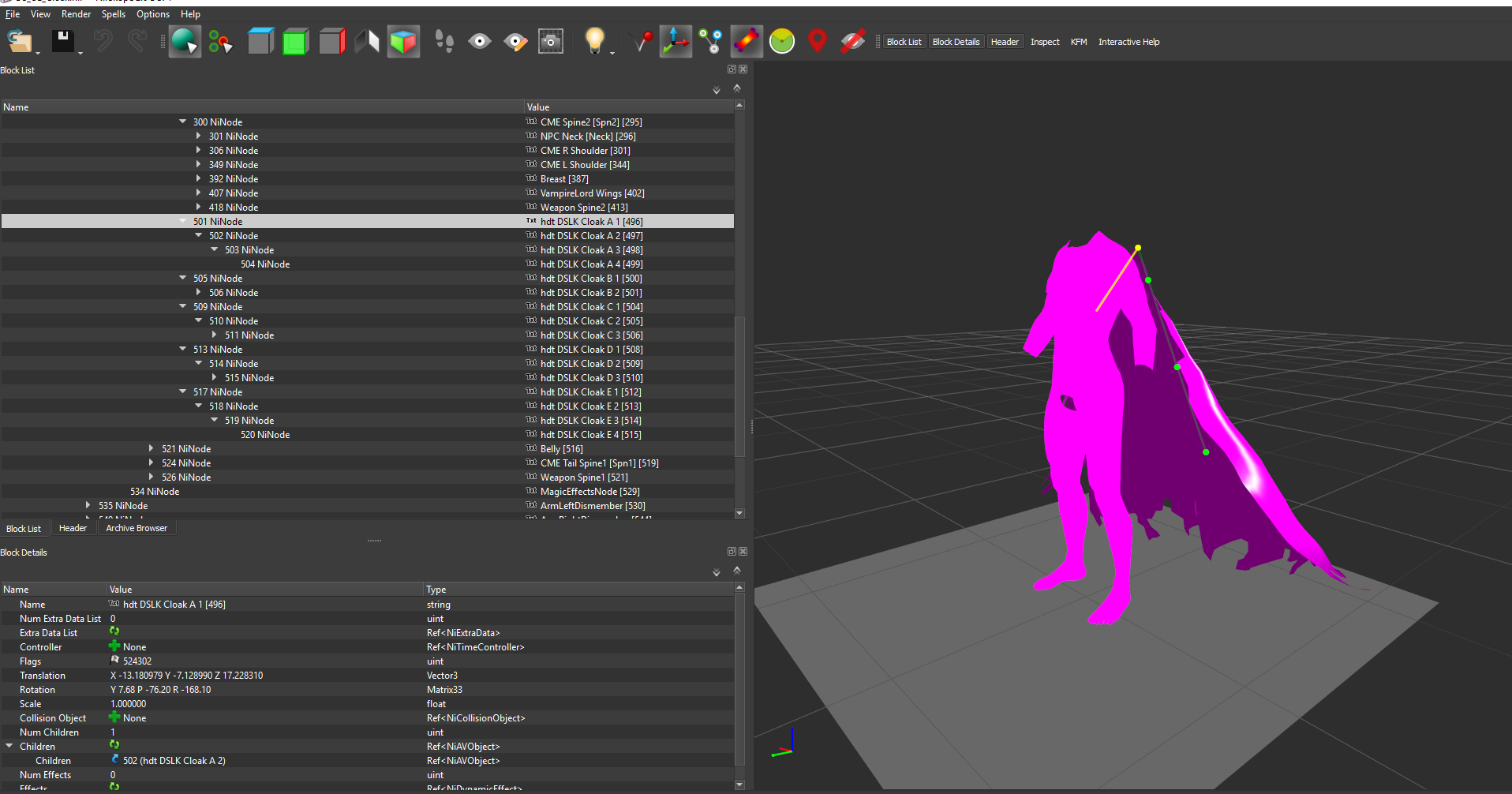The image size is (1512, 794).
Task: Click the crossed-out eye hidden icon
Action: tap(852, 41)
